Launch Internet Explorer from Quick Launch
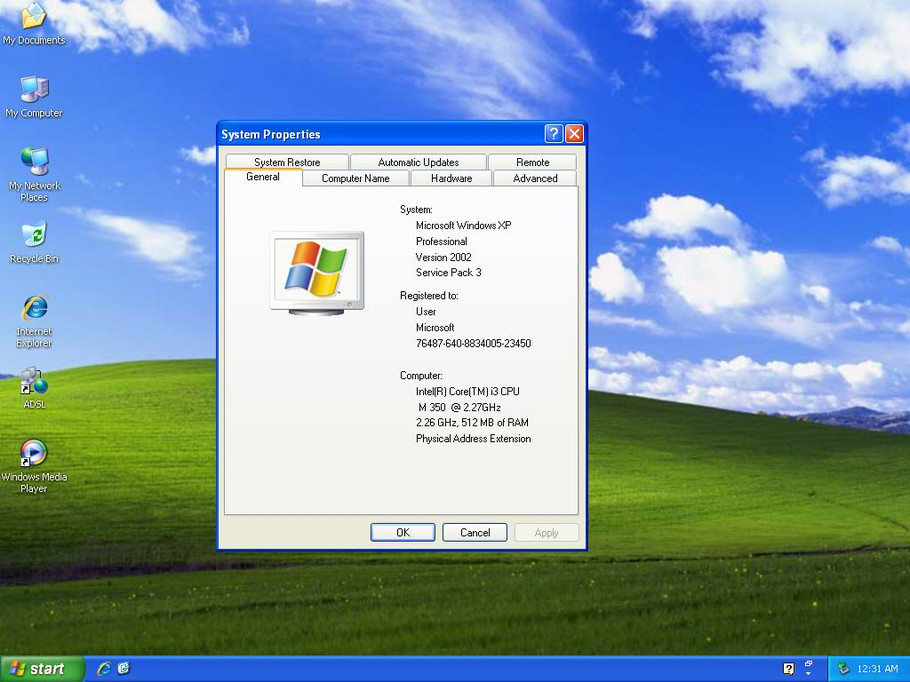910x682 pixels. (x=104, y=668)
